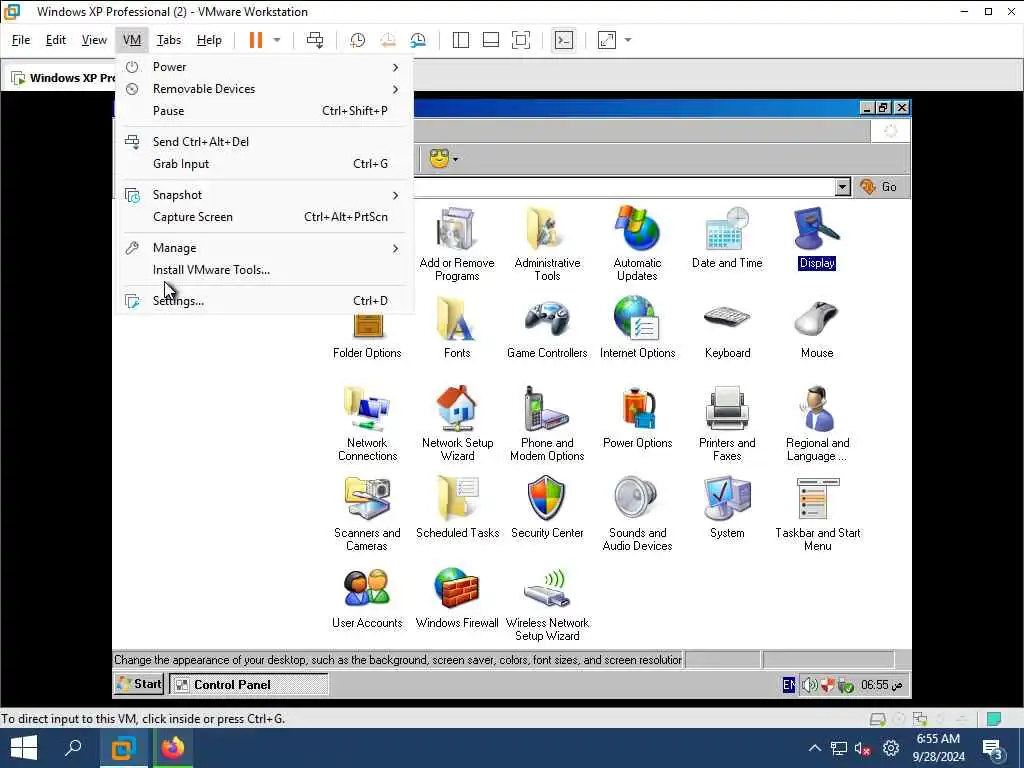Open Internet Options icon
The width and height of the screenshot is (1024, 768).
[637, 327]
